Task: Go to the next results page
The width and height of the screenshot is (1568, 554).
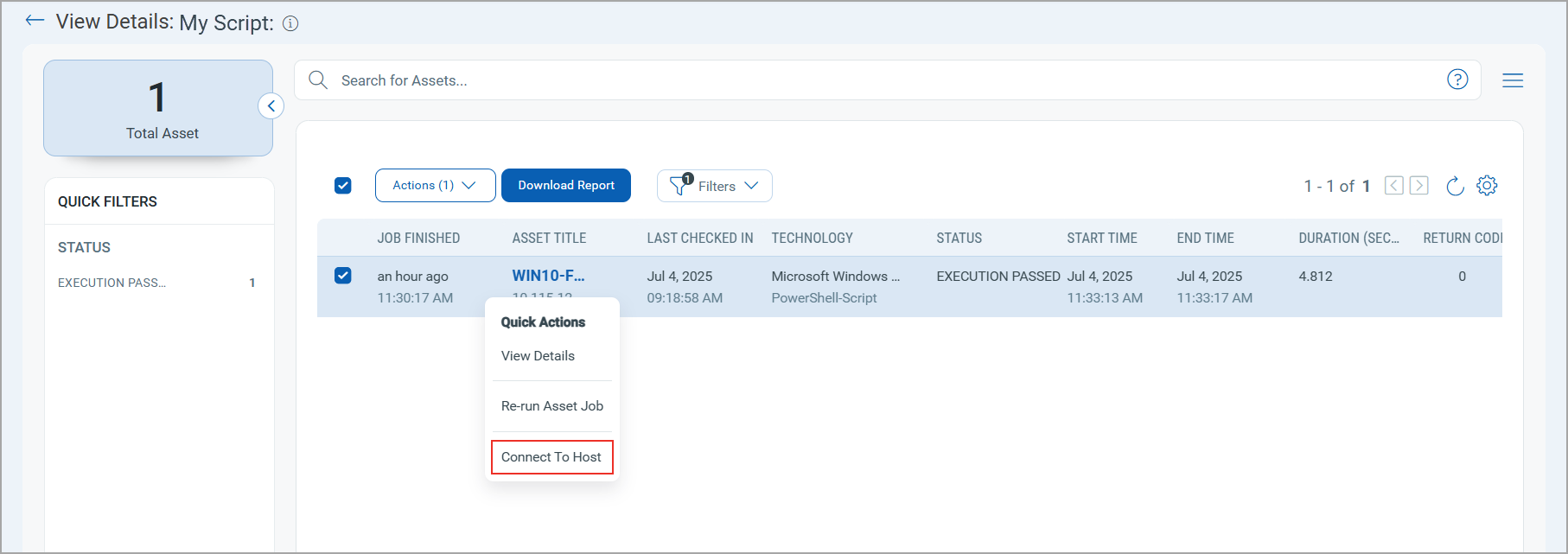Action: click(x=1419, y=186)
